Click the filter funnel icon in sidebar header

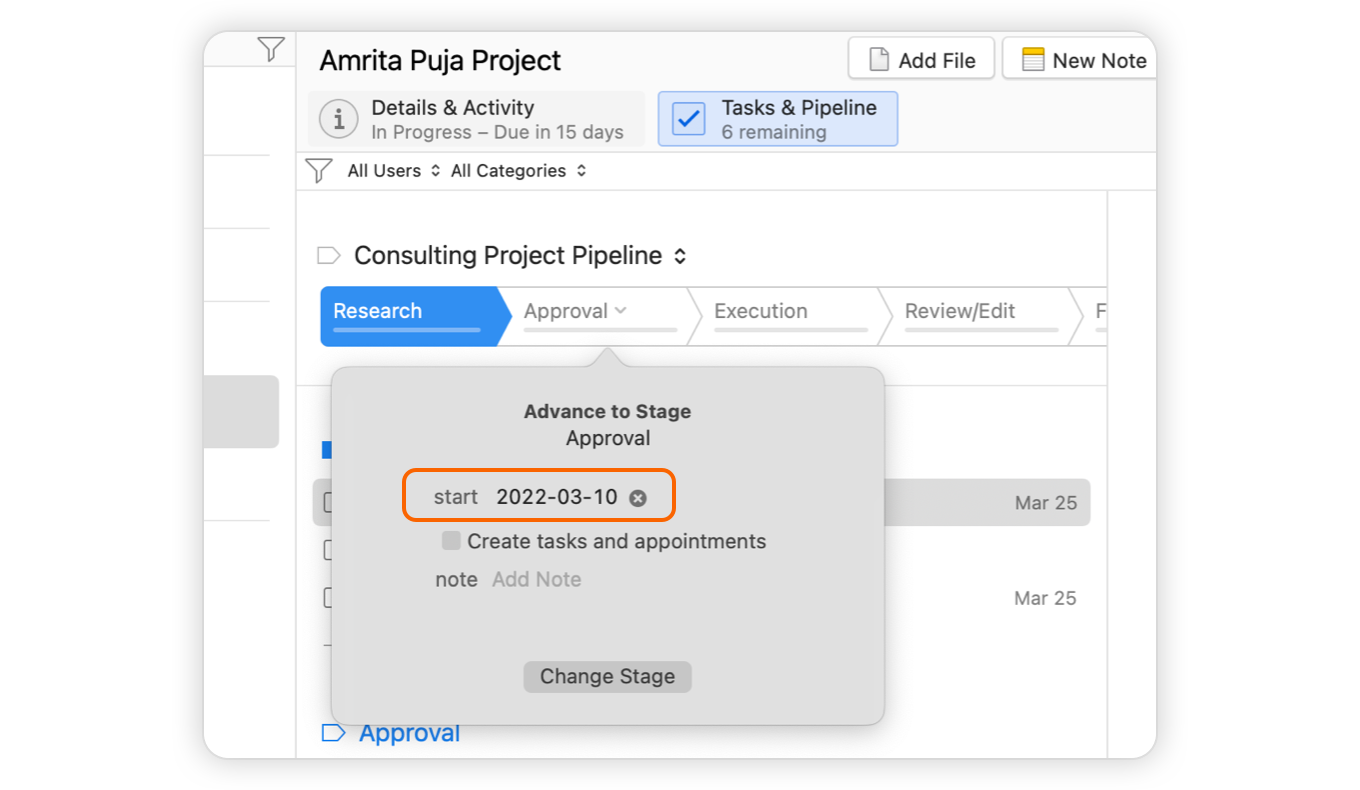(x=270, y=49)
